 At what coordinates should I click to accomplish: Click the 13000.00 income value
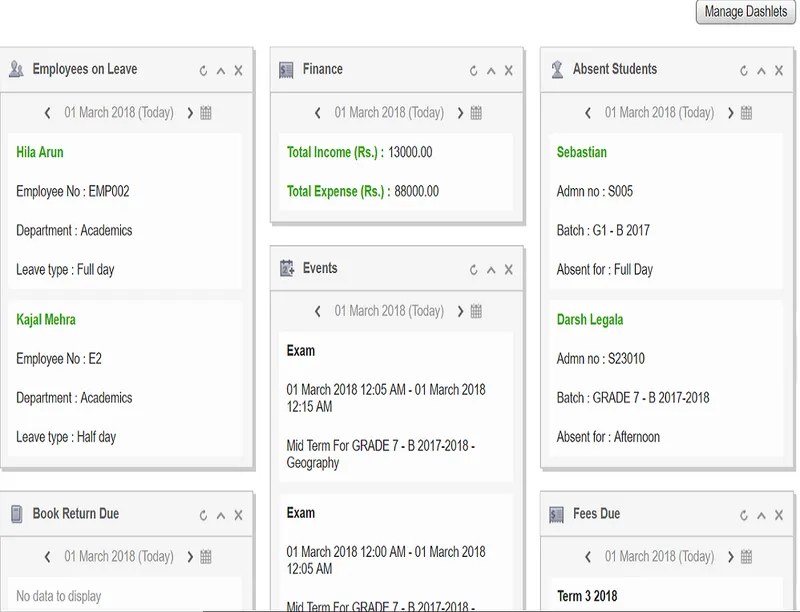[x=410, y=152]
